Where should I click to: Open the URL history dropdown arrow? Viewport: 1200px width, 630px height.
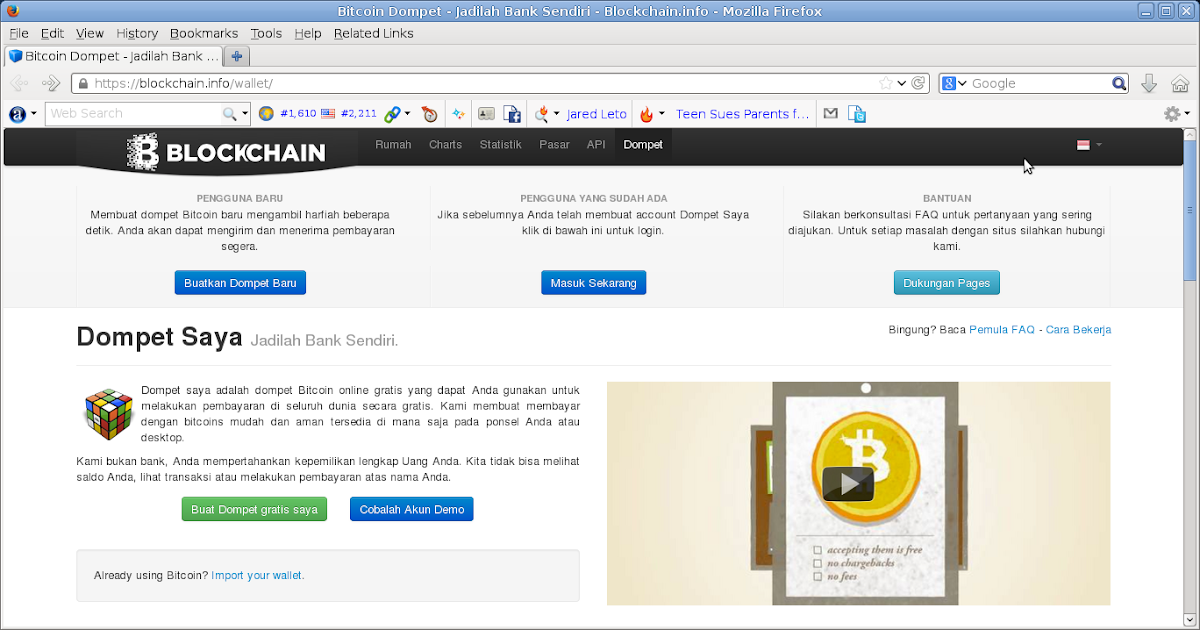[902, 84]
